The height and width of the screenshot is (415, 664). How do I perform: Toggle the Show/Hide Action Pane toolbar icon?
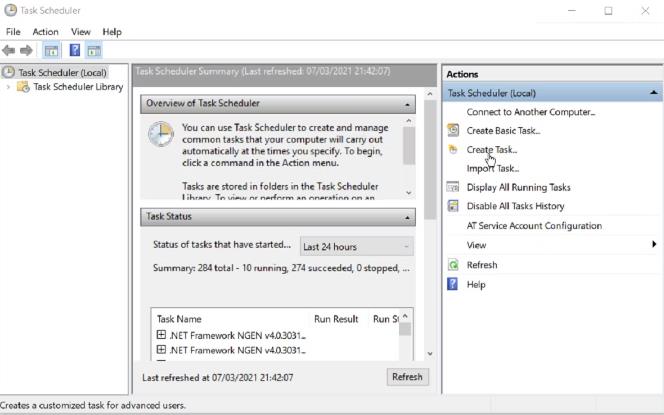coord(94,51)
